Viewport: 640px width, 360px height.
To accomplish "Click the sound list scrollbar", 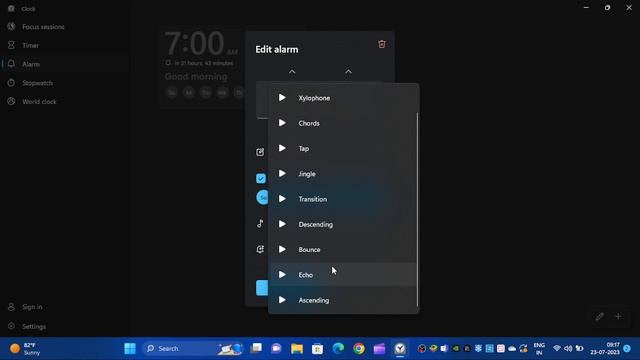I will pos(417,209).
